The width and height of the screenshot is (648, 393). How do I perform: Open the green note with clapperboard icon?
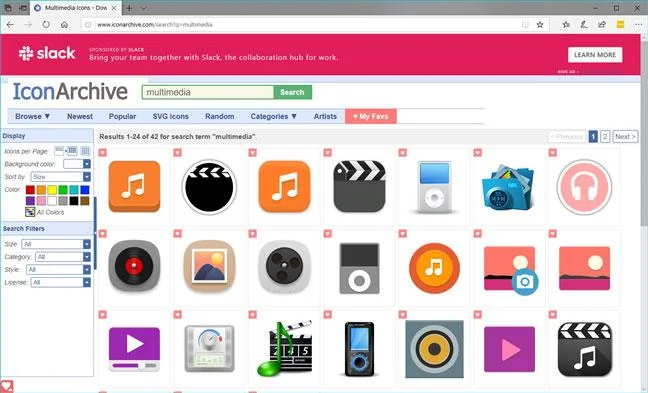[x=284, y=348]
